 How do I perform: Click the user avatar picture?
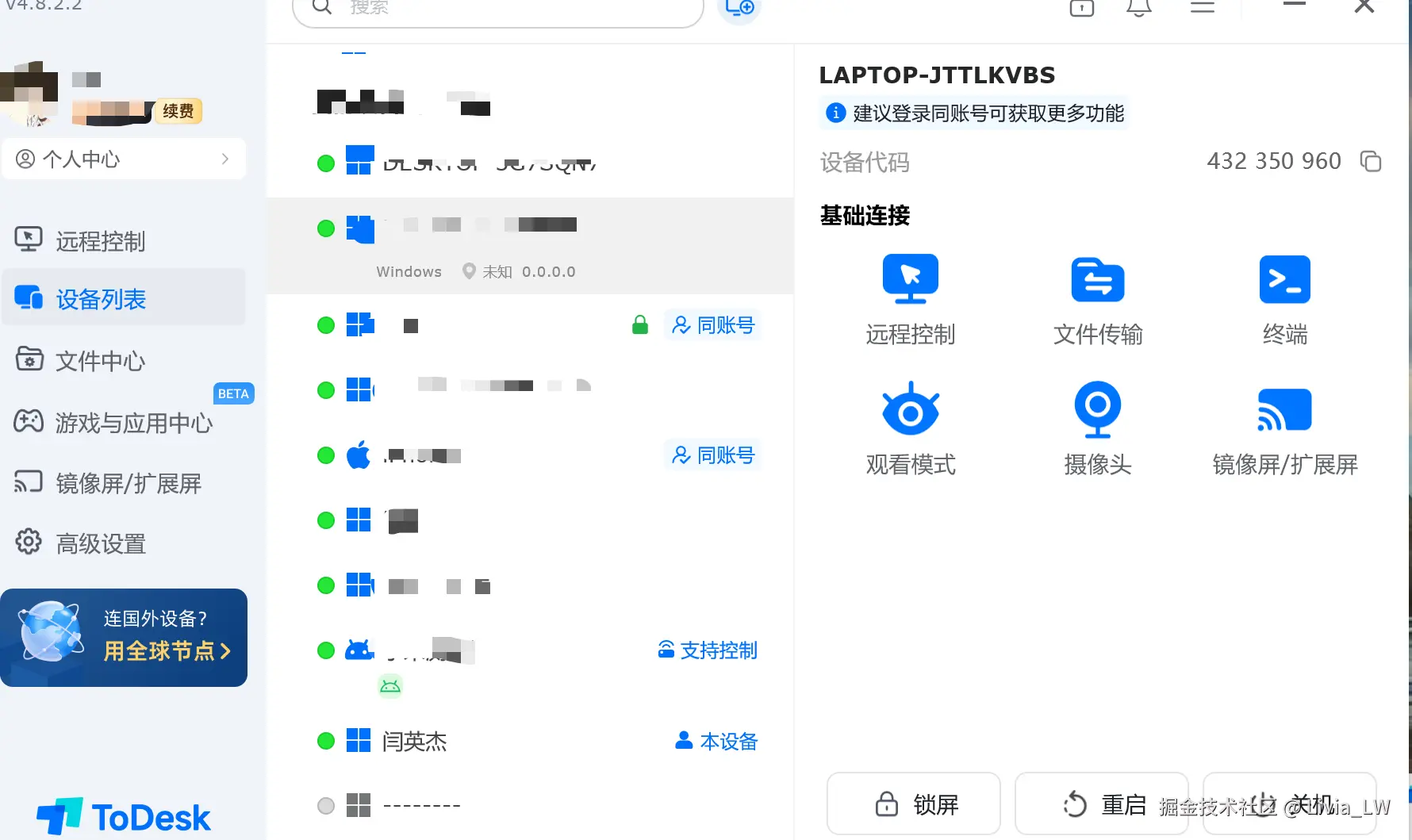point(29,94)
